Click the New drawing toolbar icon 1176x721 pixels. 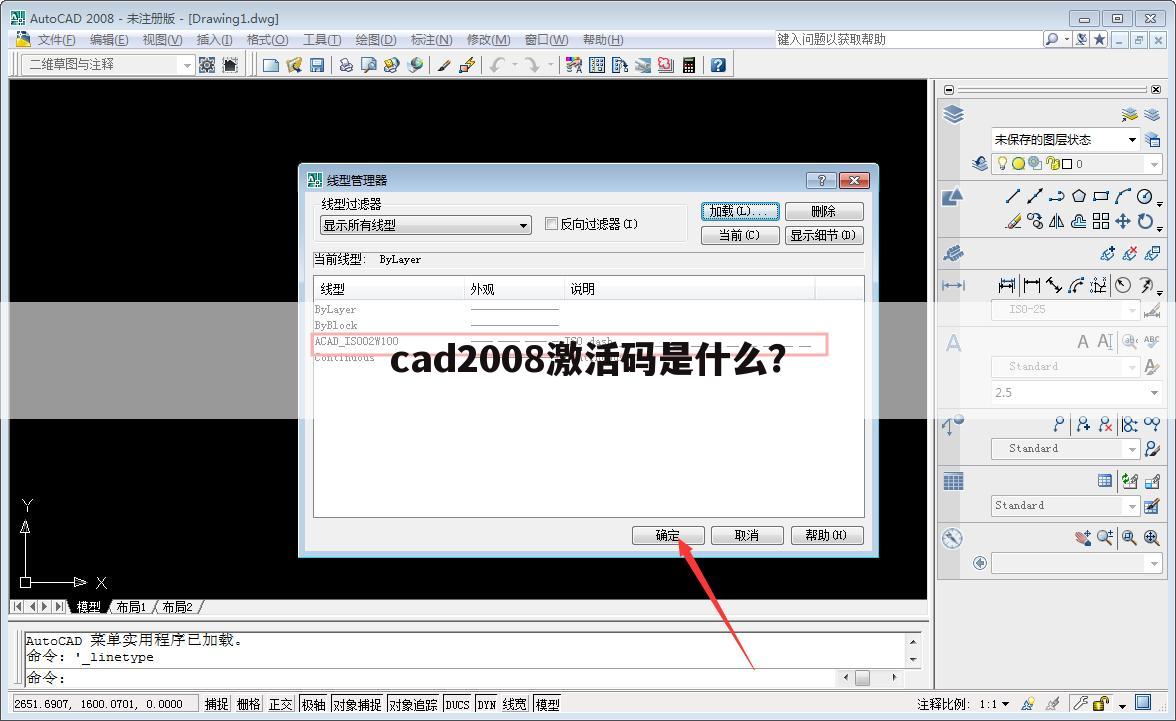271,65
